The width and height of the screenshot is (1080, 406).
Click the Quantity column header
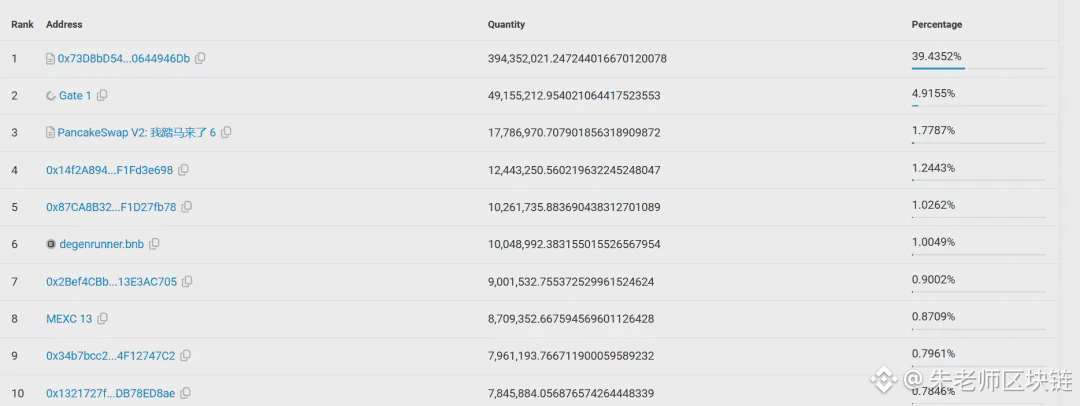pyautogui.click(x=506, y=24)
